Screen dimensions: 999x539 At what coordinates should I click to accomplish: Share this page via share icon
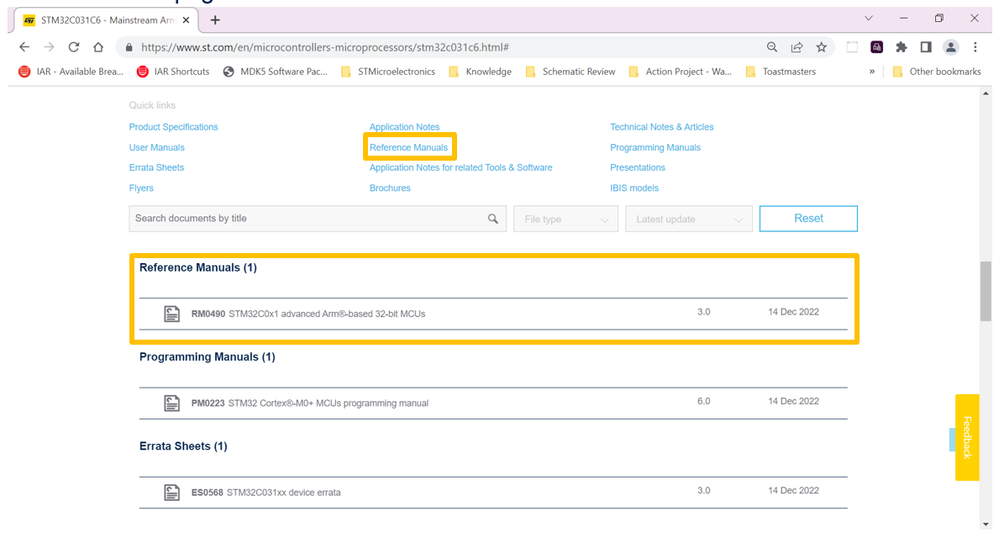coord(796,47)
